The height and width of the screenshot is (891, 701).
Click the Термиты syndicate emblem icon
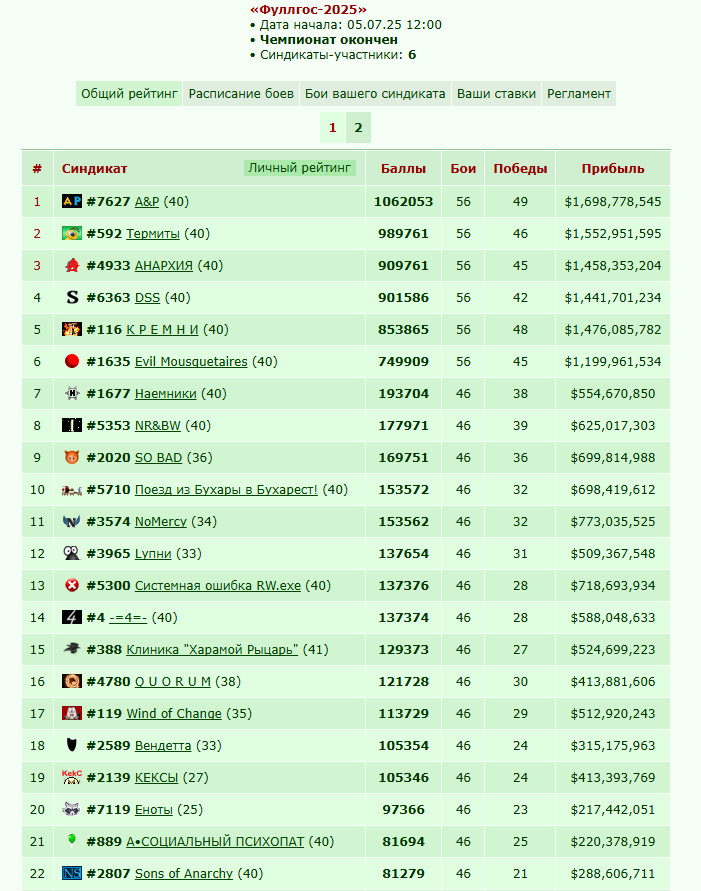coord(72,233)
